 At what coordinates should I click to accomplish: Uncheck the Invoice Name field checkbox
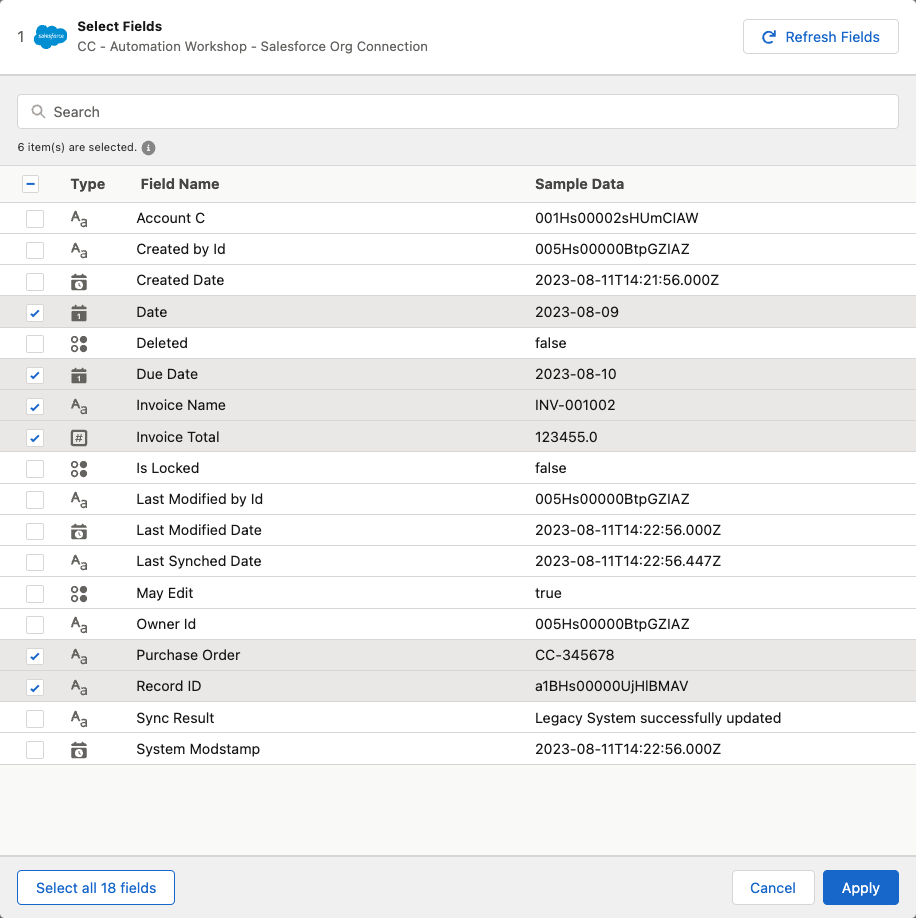(35, 406)
